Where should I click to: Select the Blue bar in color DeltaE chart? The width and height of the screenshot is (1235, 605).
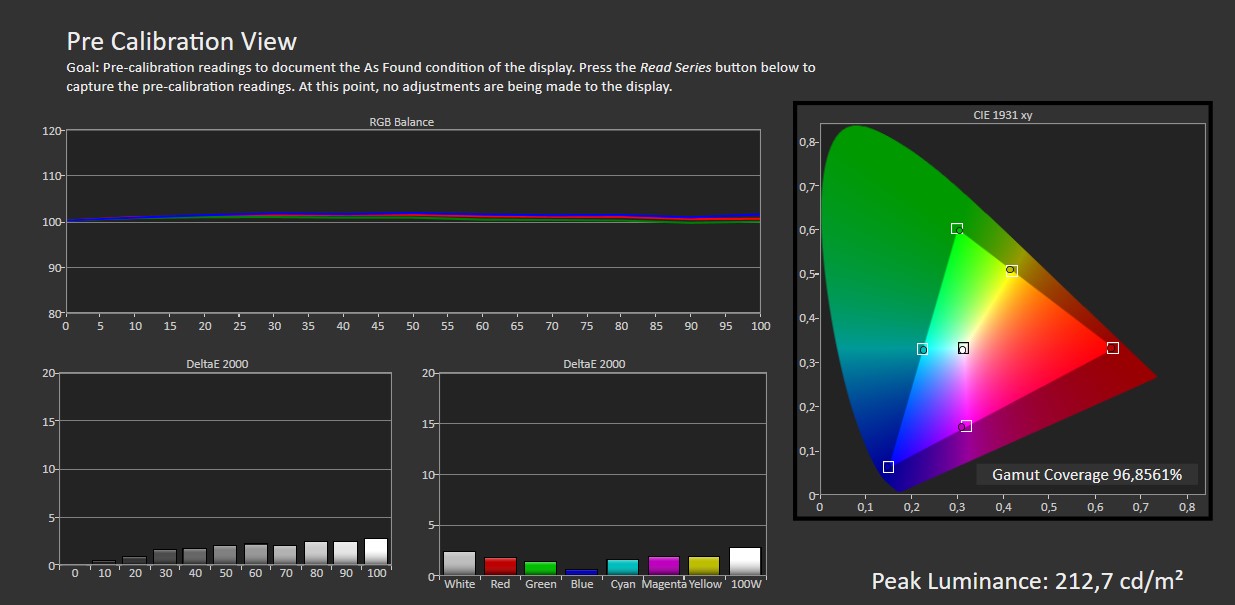(x=582, y=573)
